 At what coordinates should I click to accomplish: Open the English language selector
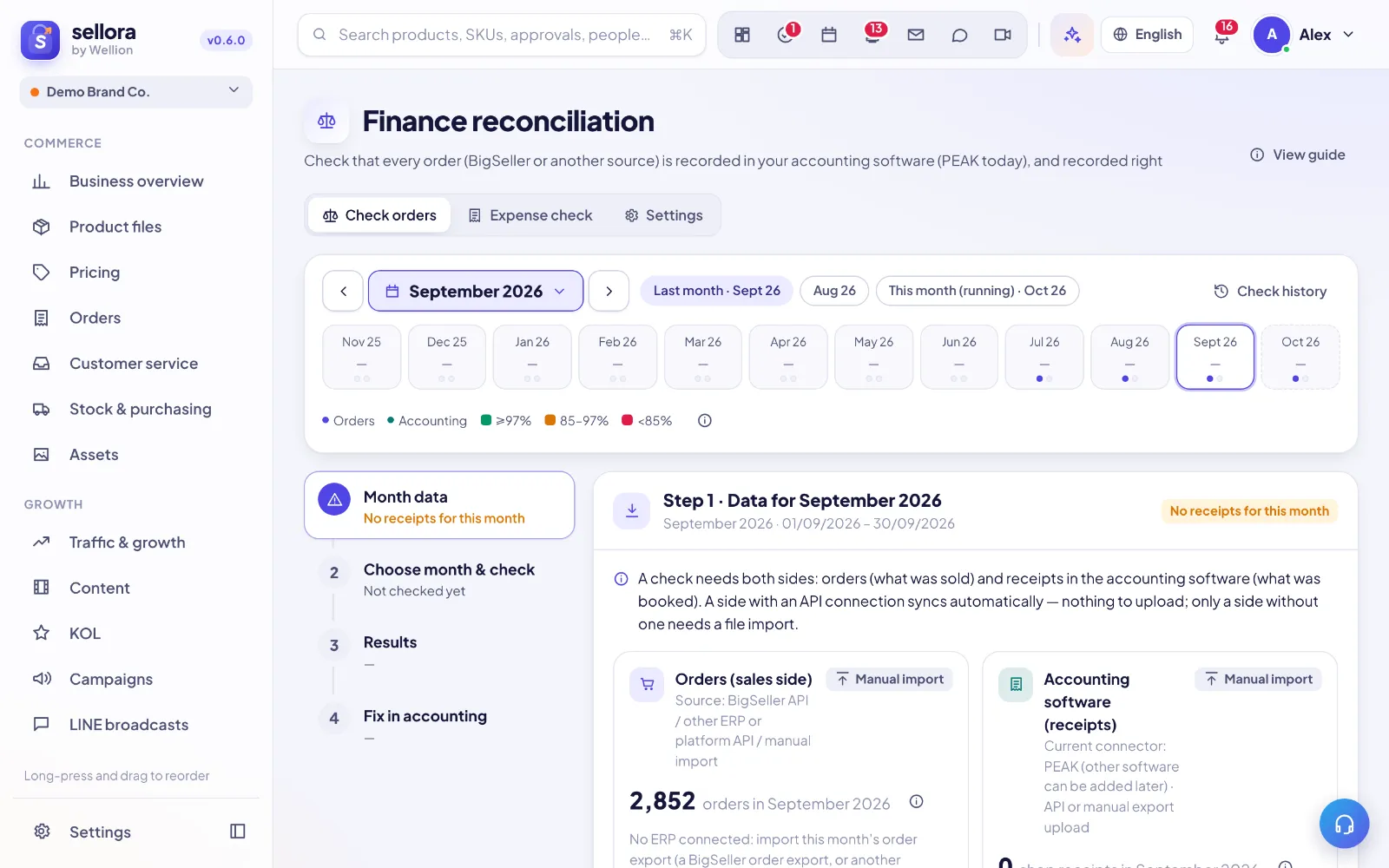[x=1147, y=35]
